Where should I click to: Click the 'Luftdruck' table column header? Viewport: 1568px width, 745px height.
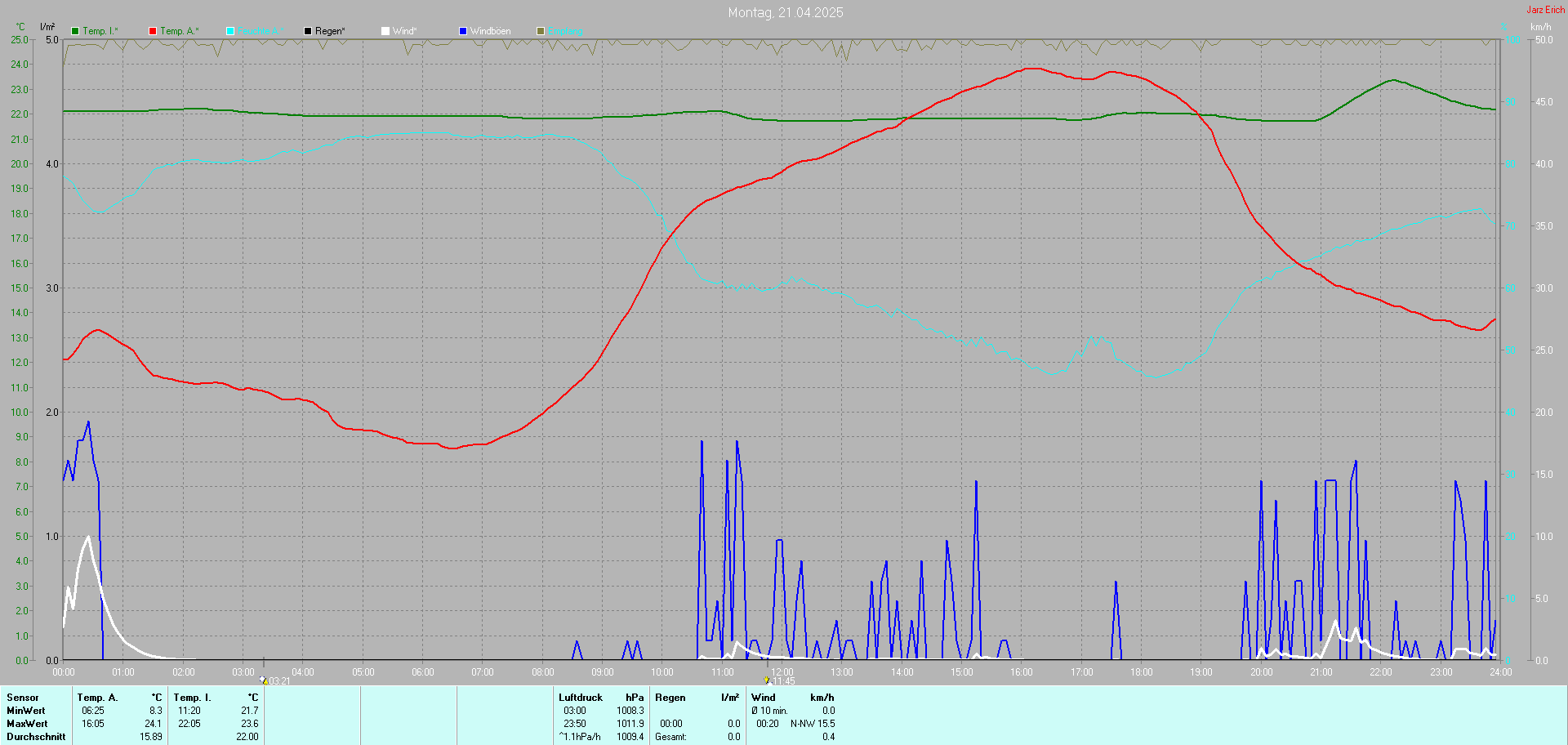581,698
